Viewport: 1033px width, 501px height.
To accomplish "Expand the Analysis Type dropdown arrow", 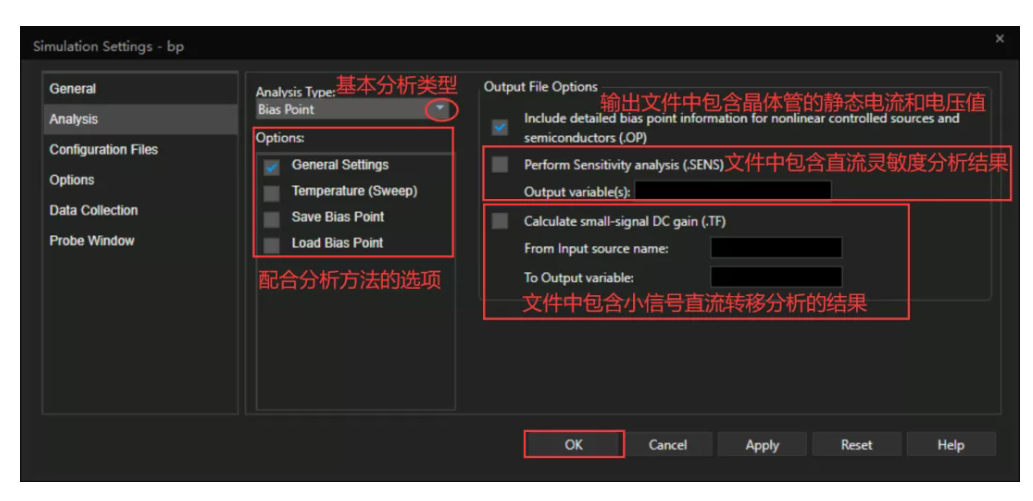I will pos(441,109).
